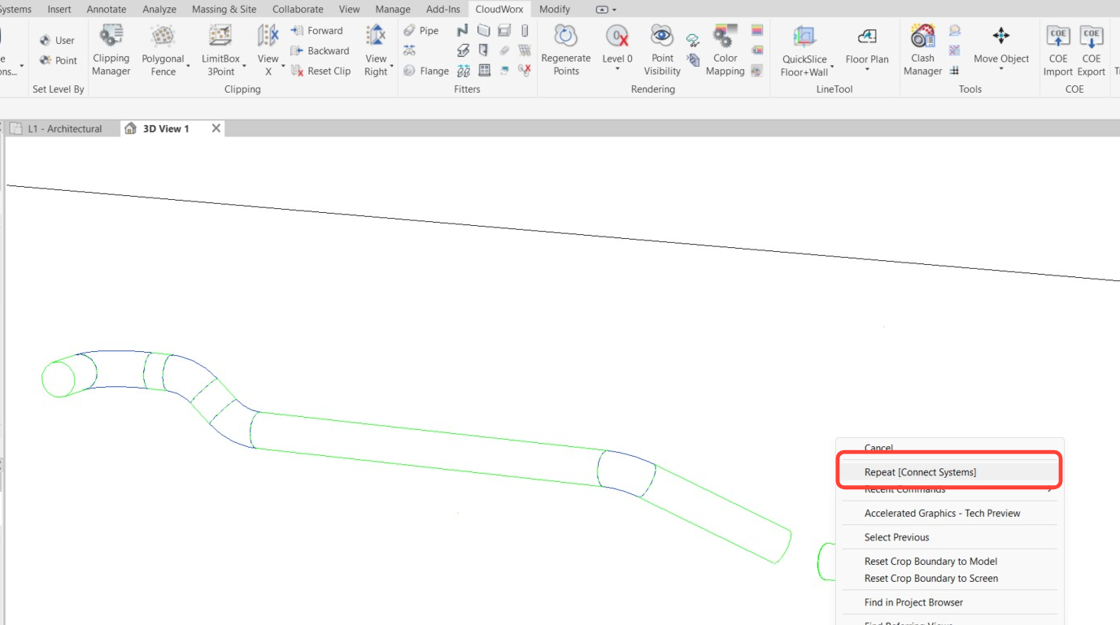Move clip plane Forward
The height and width of the screenshot is (625, 1120).
[x=316, y=31]
